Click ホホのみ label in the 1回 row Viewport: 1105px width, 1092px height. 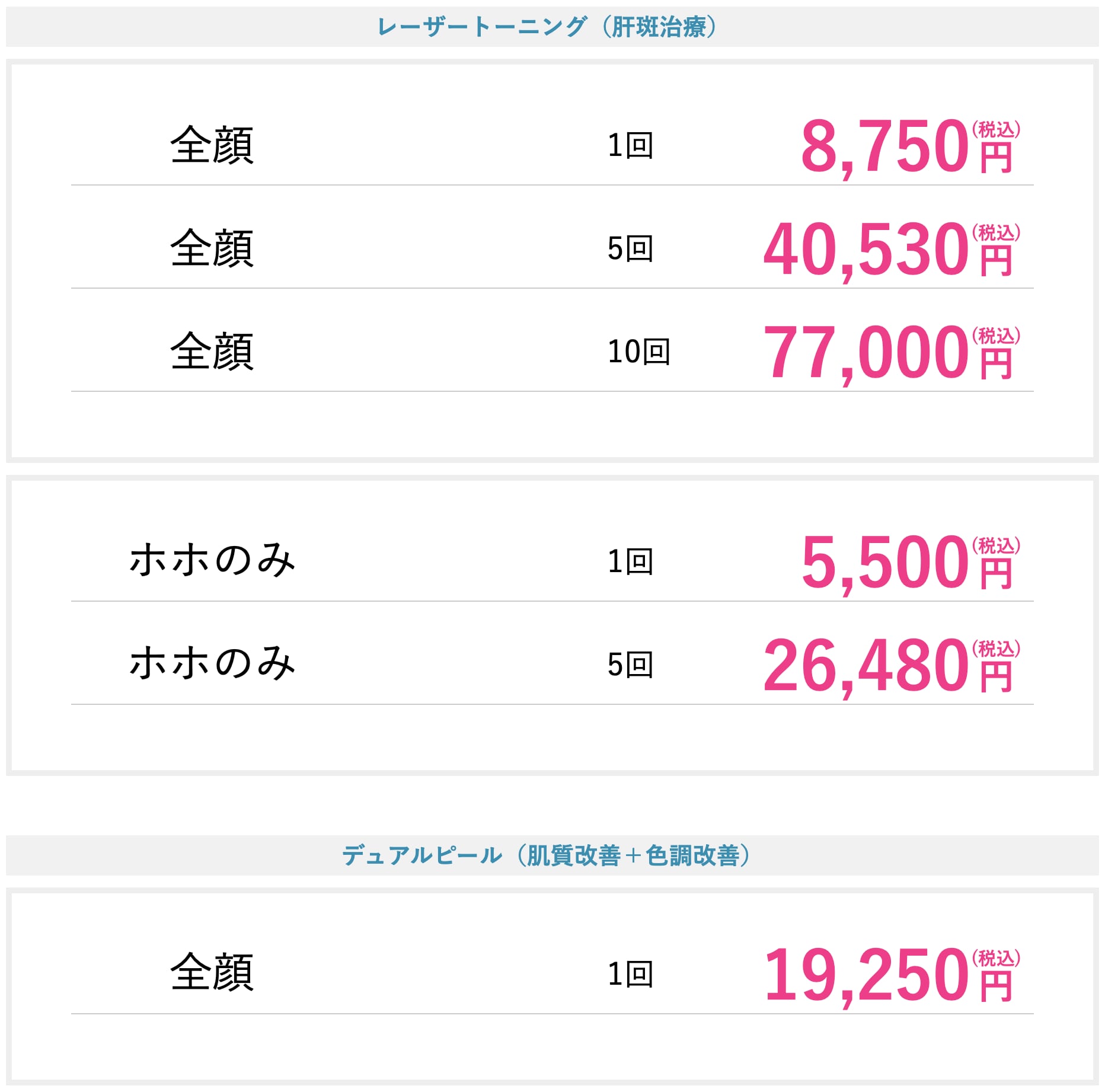[212, 560]
